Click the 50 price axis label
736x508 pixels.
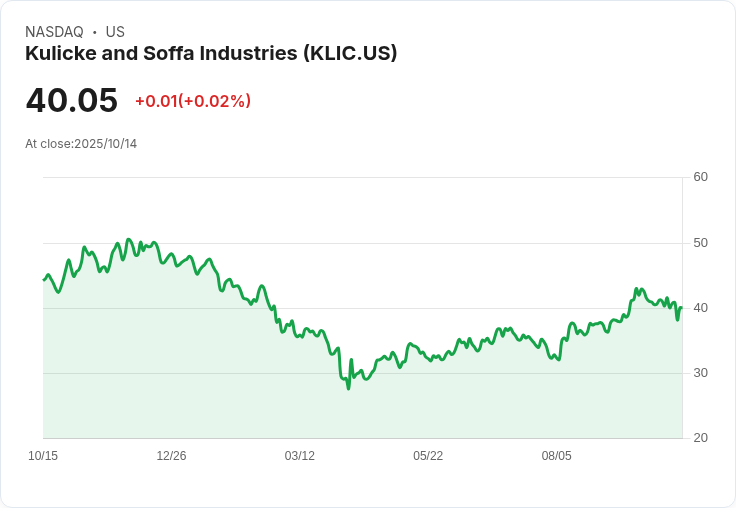[700, 243]
